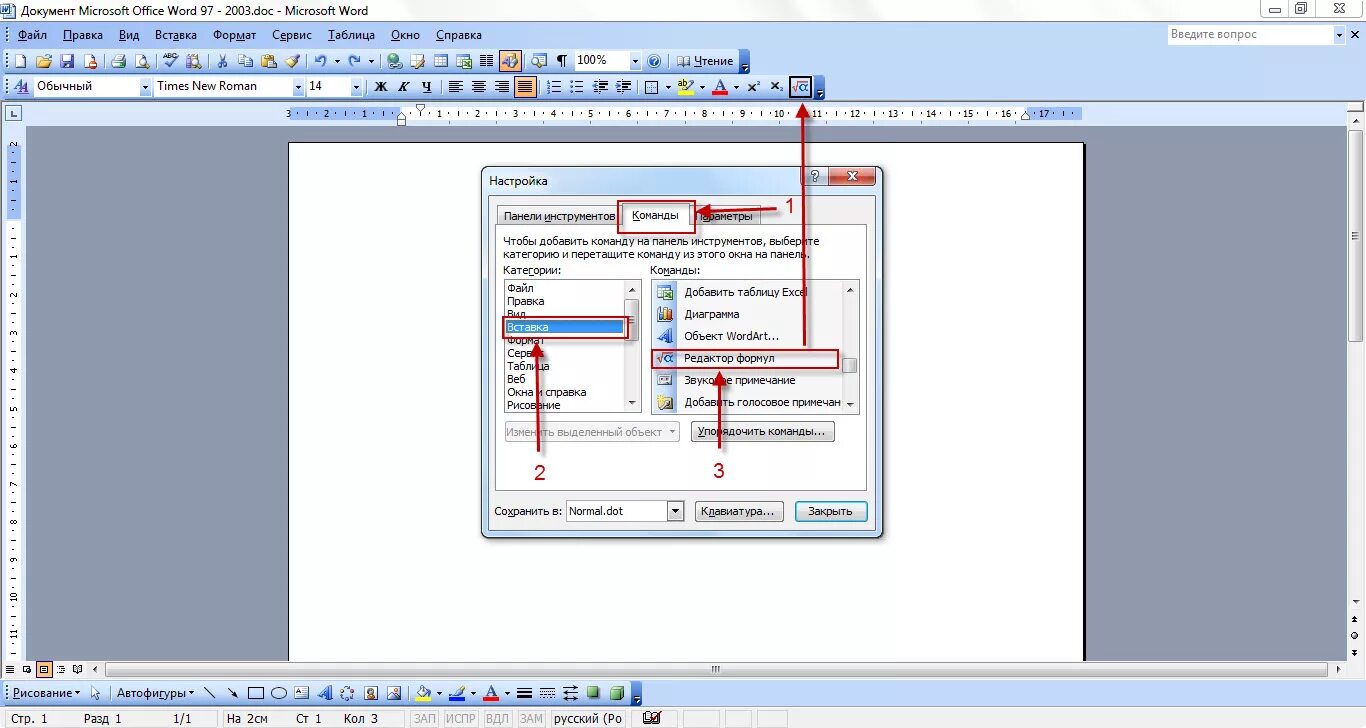Toggle the ЗАМ overtype status indicator

pyautogui.click(x=531, y=719)
